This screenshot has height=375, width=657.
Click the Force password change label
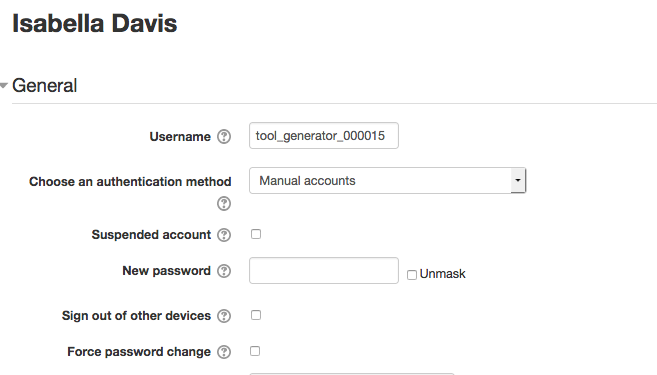139,352
